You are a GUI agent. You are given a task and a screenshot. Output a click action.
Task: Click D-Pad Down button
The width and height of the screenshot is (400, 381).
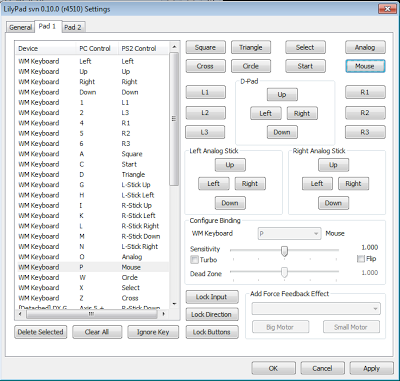282,132
